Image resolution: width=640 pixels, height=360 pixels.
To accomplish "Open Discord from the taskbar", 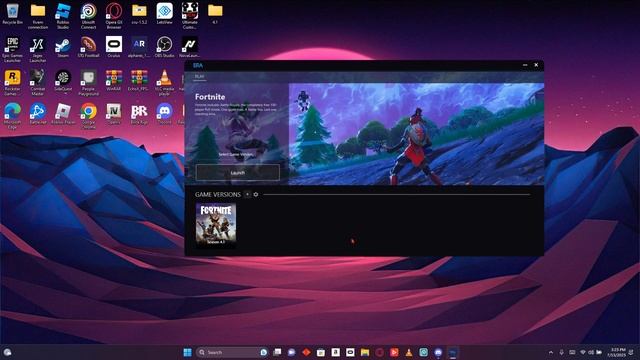I will [438, 352].
